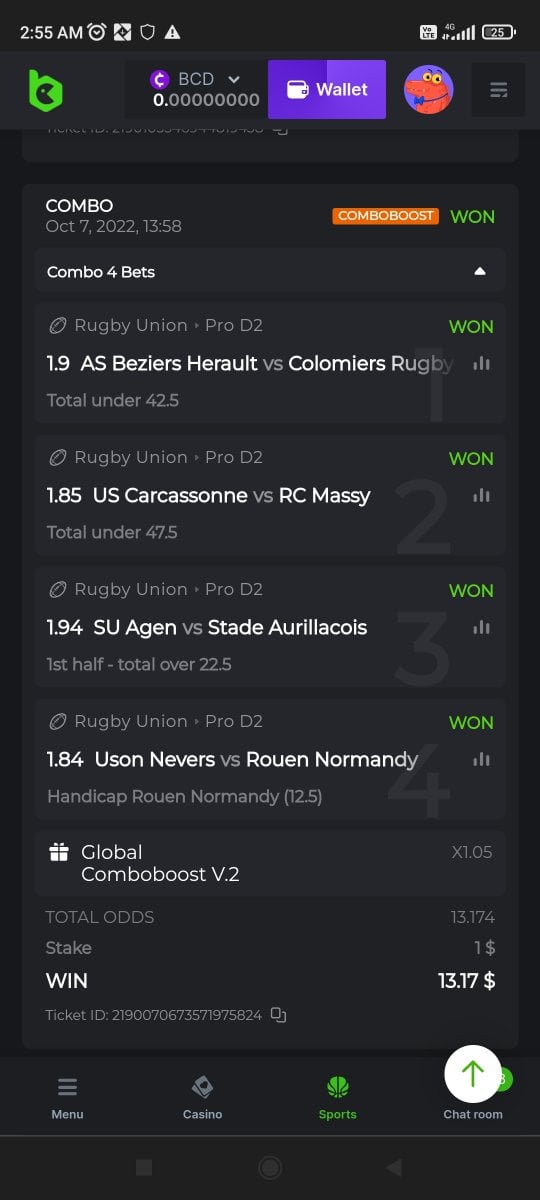The height and width of the screenshot is (1200, 540).
Task: Open the Wallet
Action: tap(327, 89)
